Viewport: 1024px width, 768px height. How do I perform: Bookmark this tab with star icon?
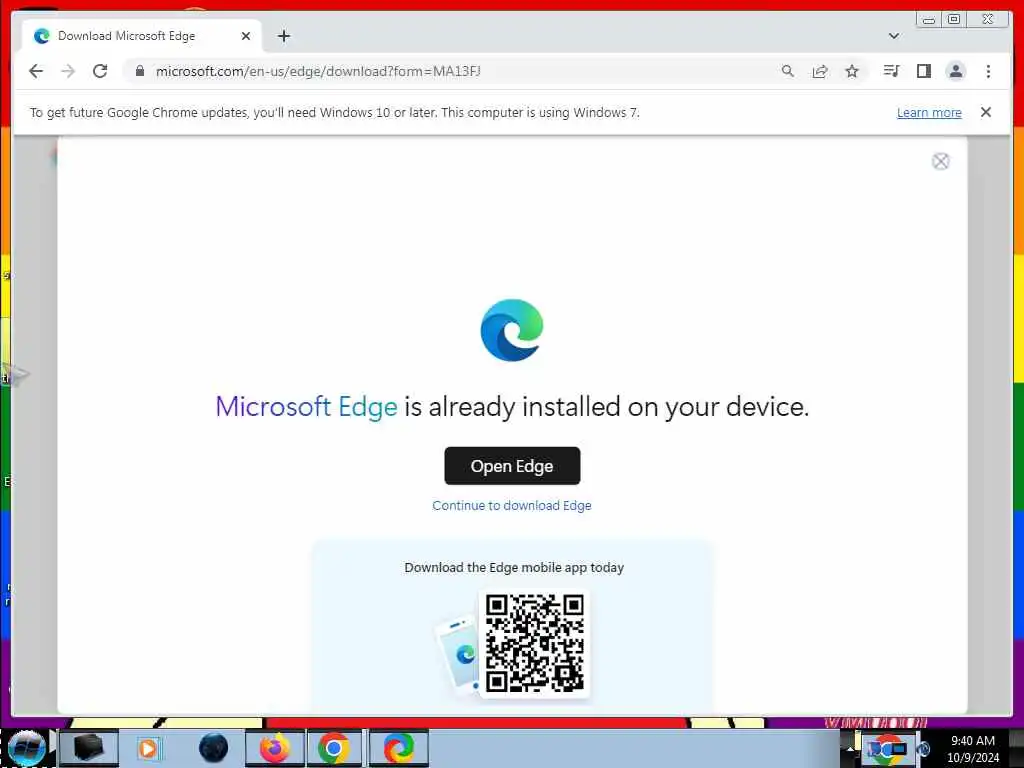point(852,71)
